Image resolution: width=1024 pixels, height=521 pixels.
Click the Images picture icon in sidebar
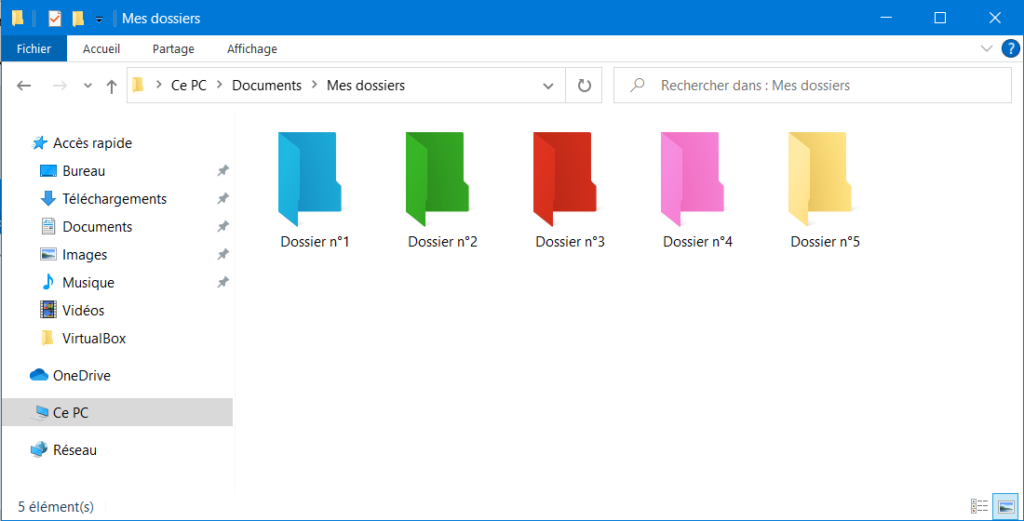[48, 255]
